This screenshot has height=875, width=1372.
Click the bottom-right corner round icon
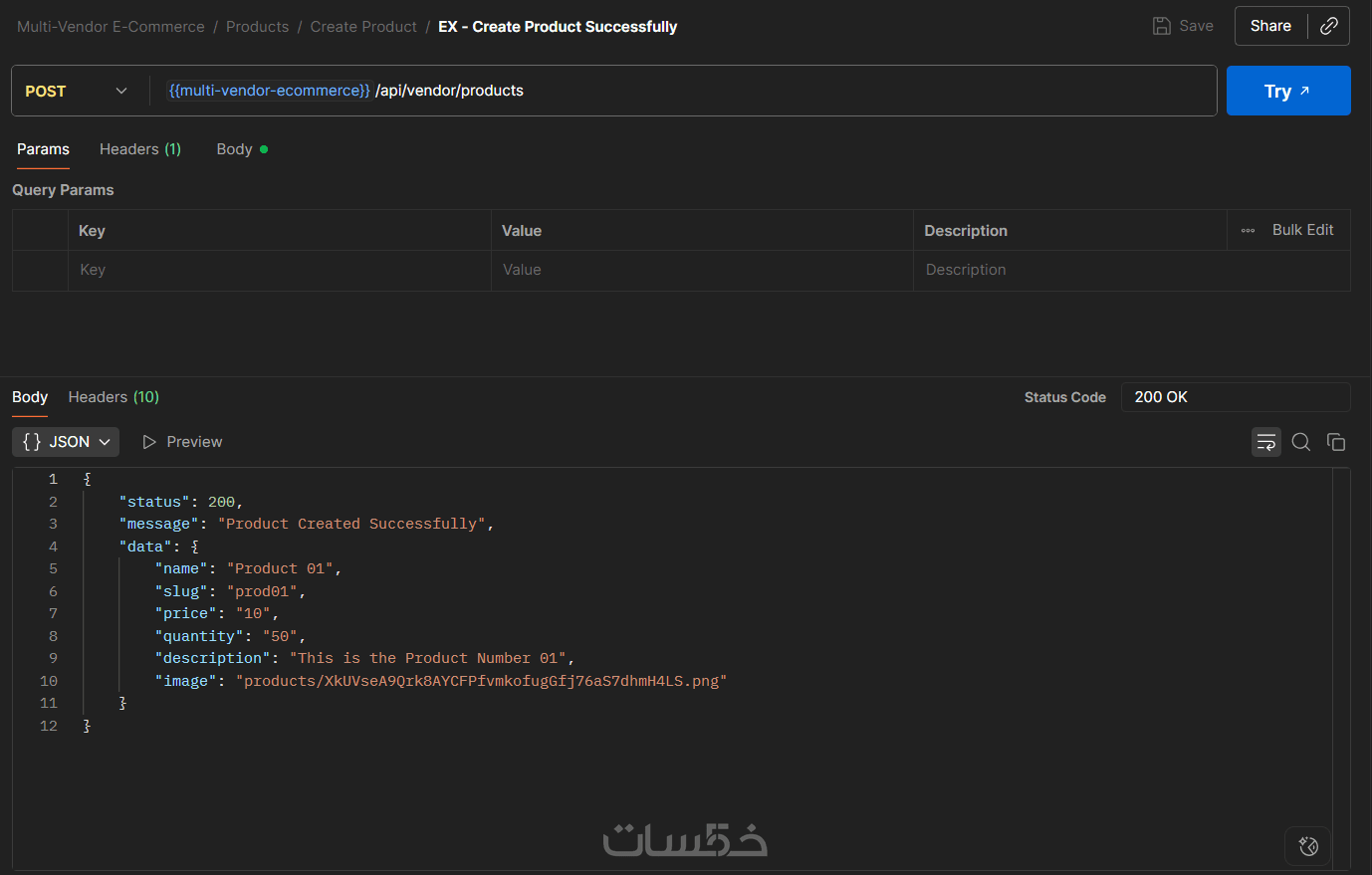[1308, 846]
